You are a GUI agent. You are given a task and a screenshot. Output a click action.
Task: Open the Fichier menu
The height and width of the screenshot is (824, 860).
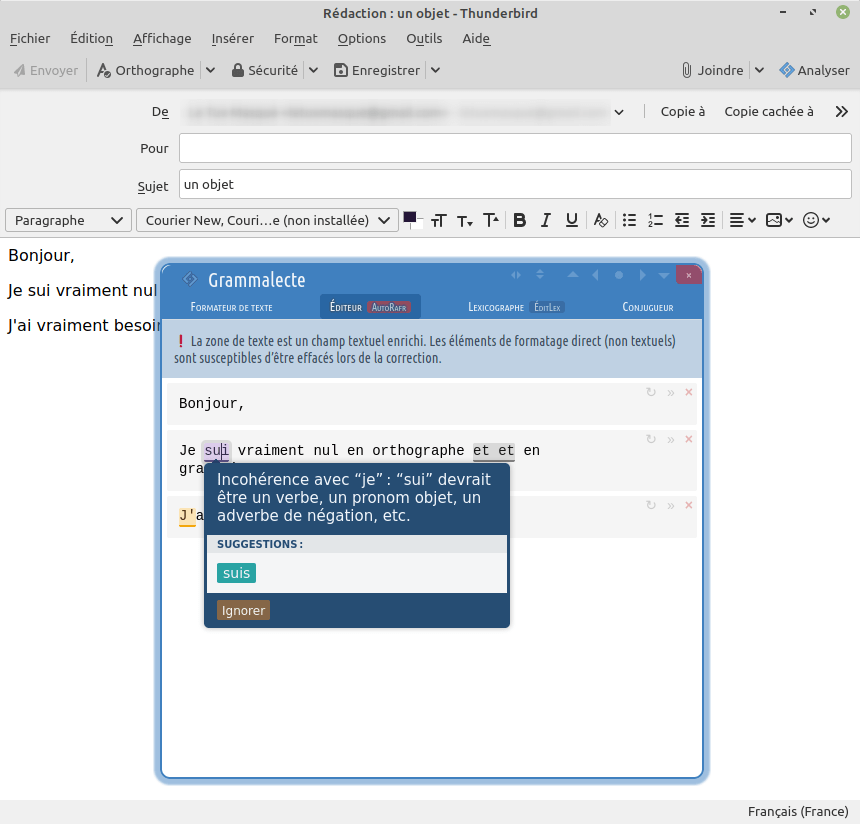(x=30, y=38)
